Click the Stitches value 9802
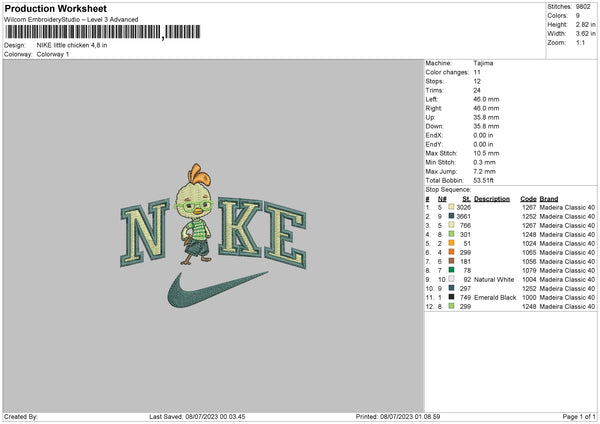 [x=583, y=7]
